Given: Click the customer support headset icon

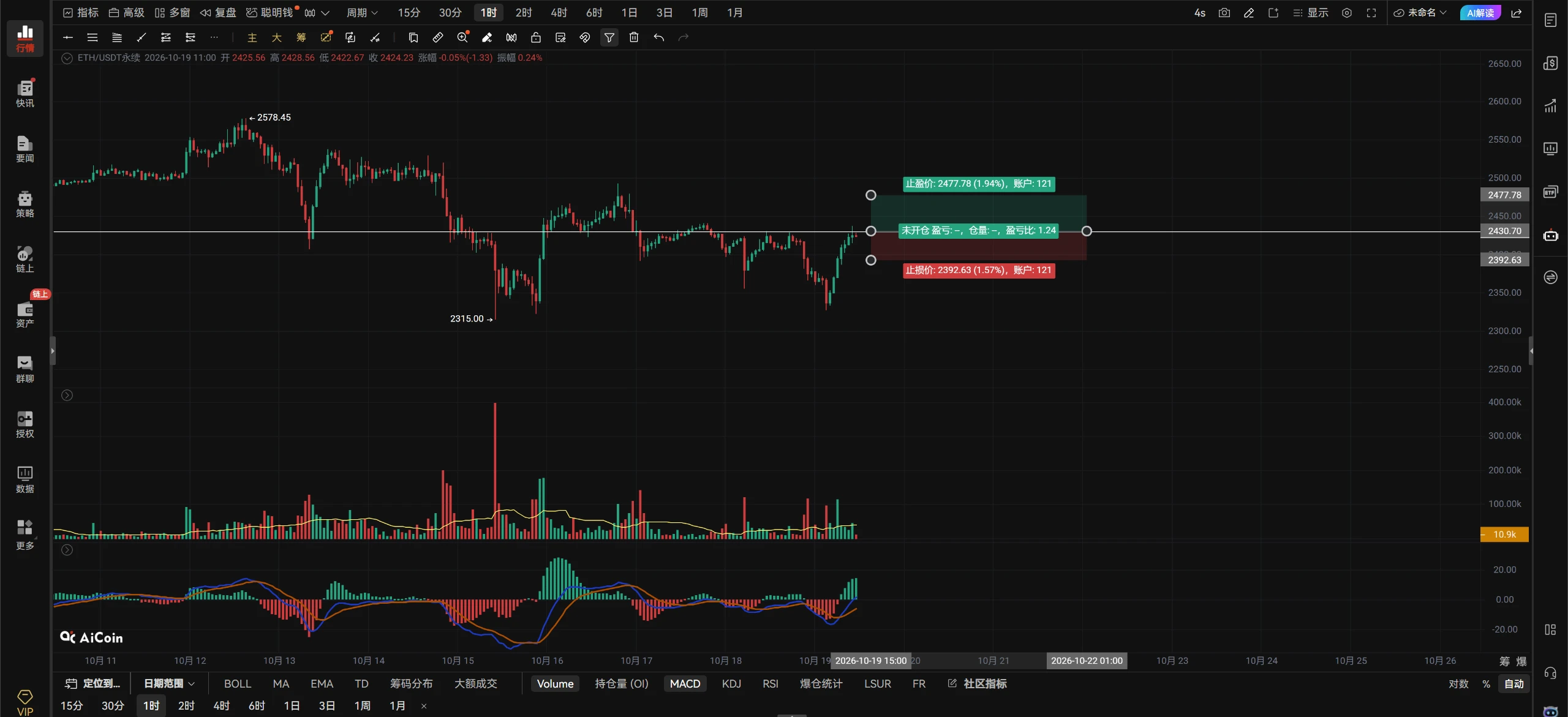Looking at the screenshot, I should 1550,673.
